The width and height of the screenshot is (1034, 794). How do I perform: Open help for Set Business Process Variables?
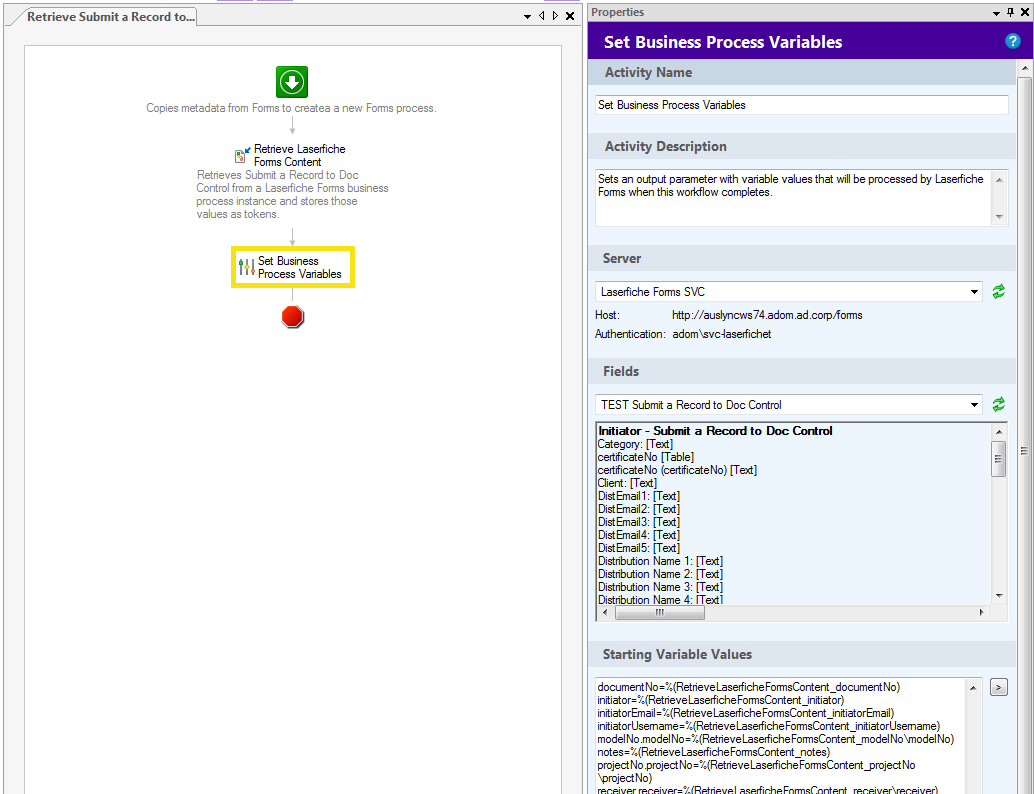pos(1012,41)
